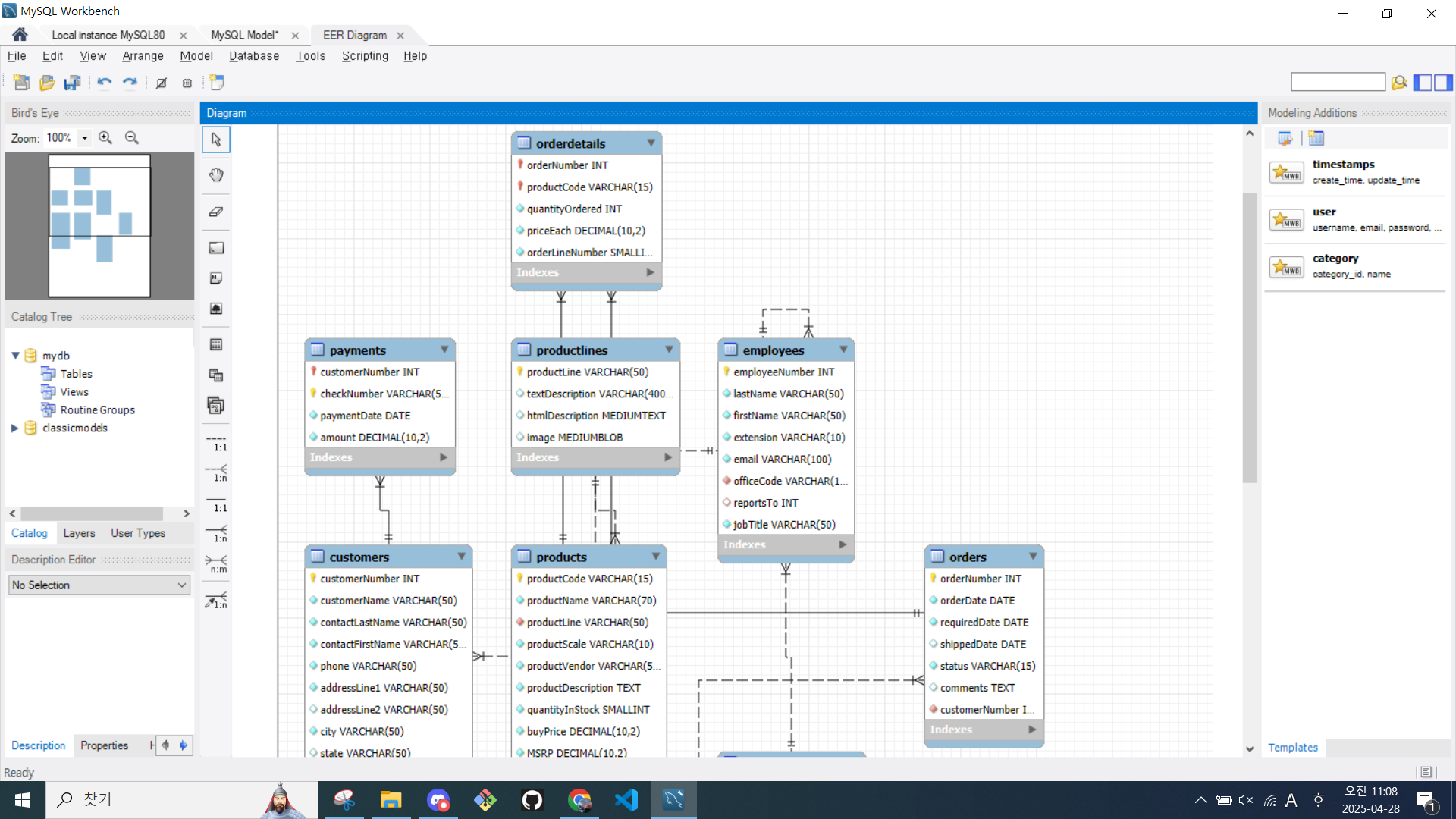Click the zoom out magnifier icon
The height and width of the screenshot is (819, 1456).
click(132, 138)
